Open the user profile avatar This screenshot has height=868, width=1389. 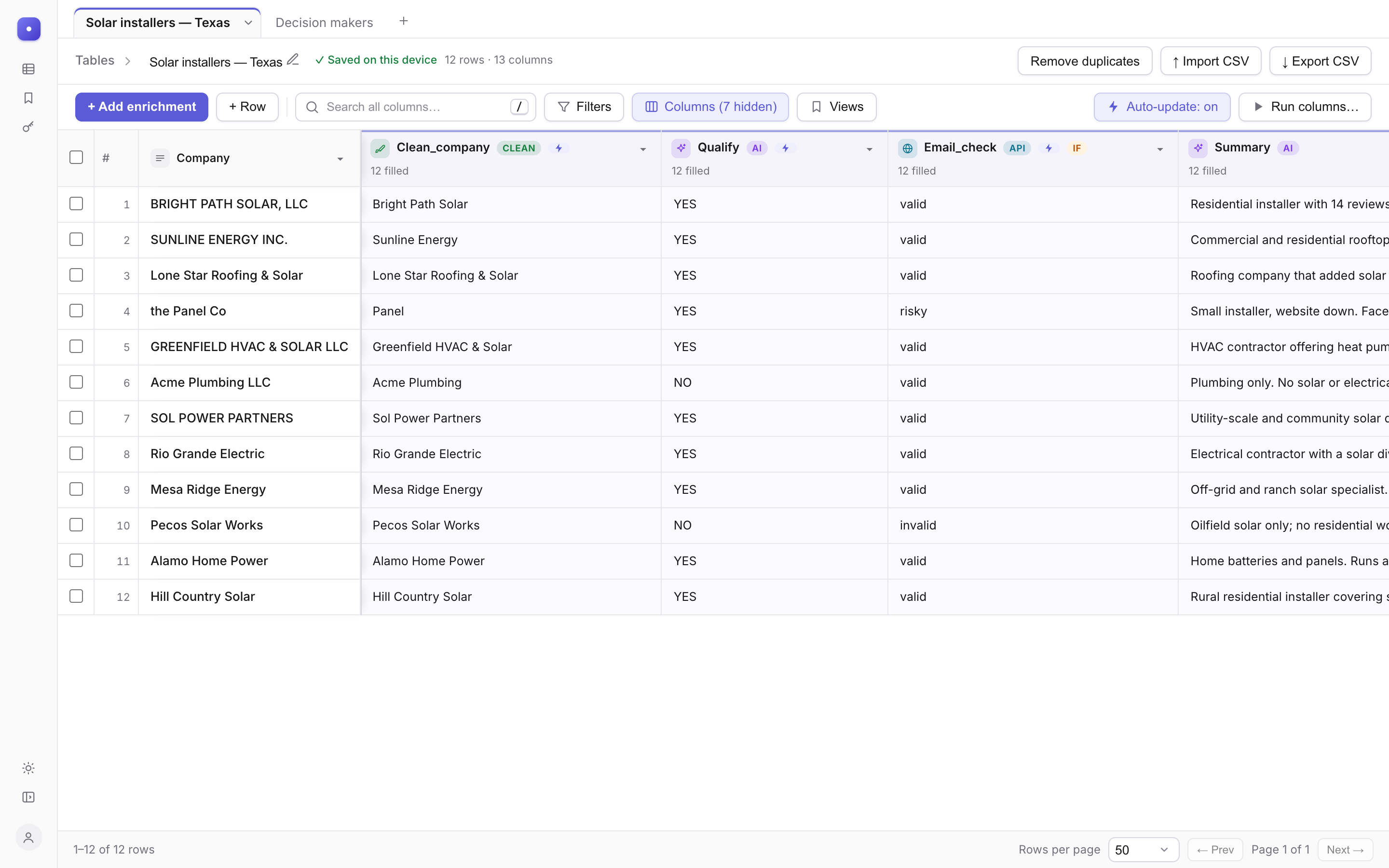[29, 838]
